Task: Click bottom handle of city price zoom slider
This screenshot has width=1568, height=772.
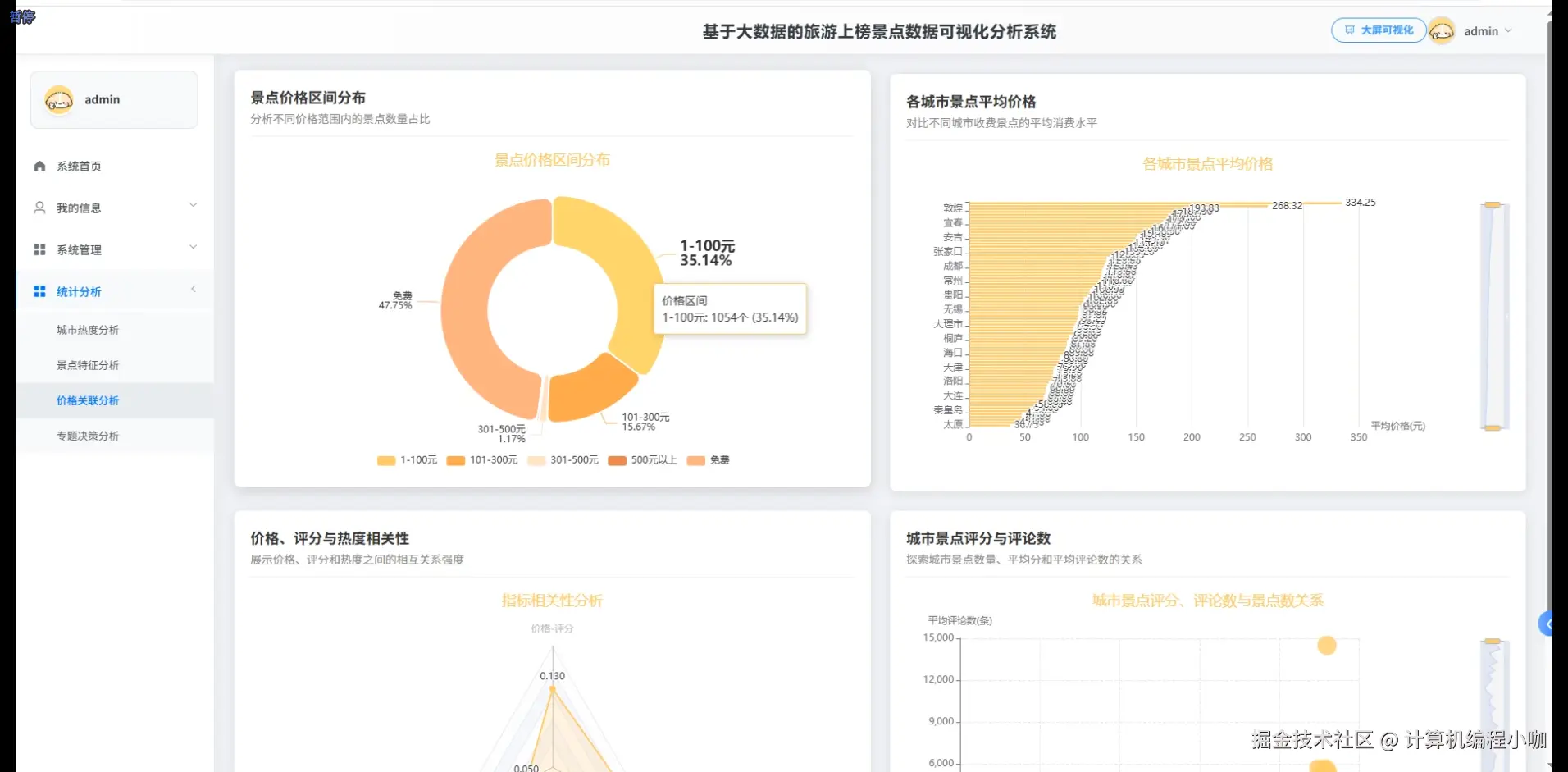Action: (x=1493, y=428)
